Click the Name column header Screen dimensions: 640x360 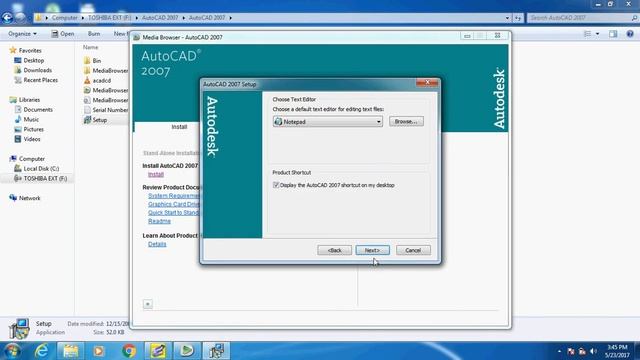coord(91,47)
